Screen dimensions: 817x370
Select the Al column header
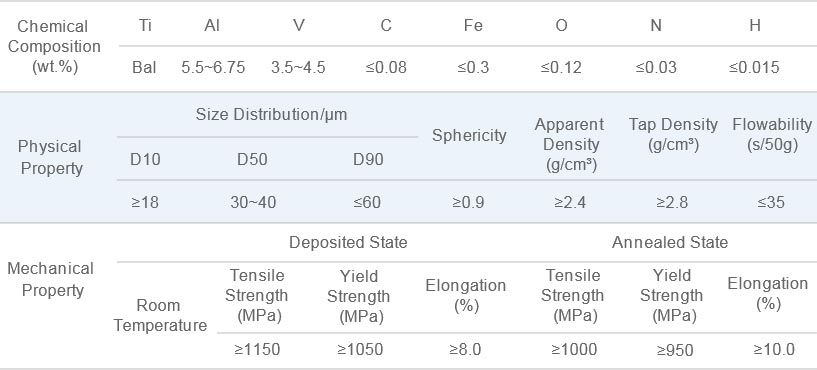212,26
